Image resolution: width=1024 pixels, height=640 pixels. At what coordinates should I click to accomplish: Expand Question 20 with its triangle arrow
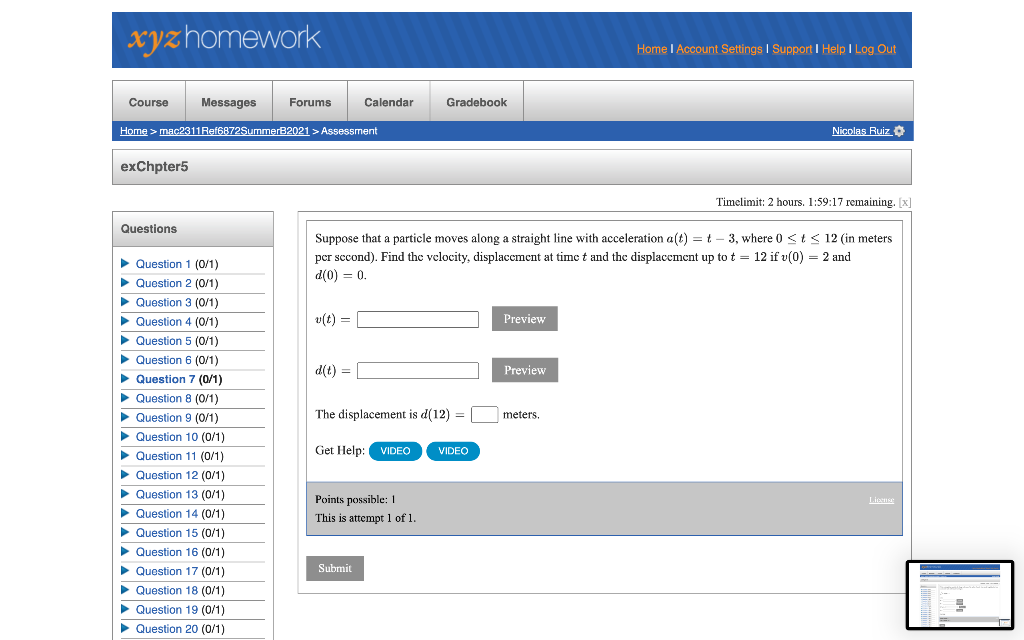pyautogui.click(x=124, y=628)
